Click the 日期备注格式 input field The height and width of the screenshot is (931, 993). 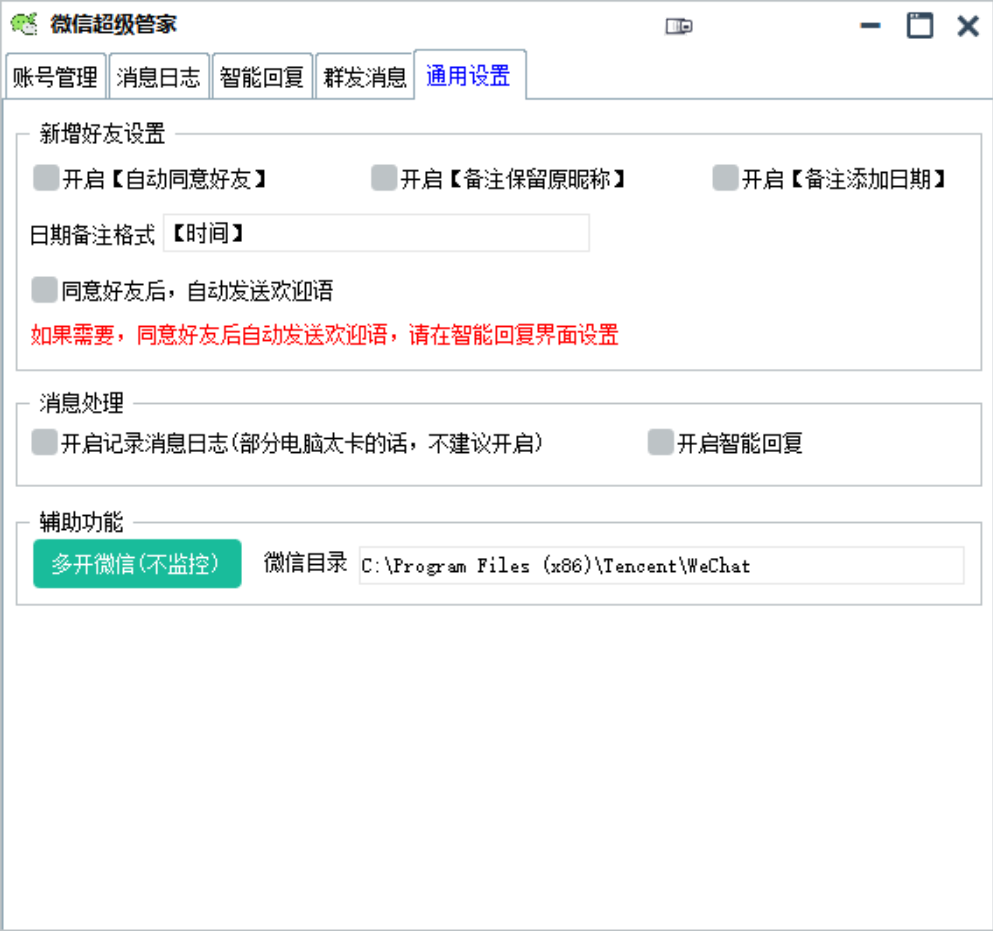click(376, 233)
